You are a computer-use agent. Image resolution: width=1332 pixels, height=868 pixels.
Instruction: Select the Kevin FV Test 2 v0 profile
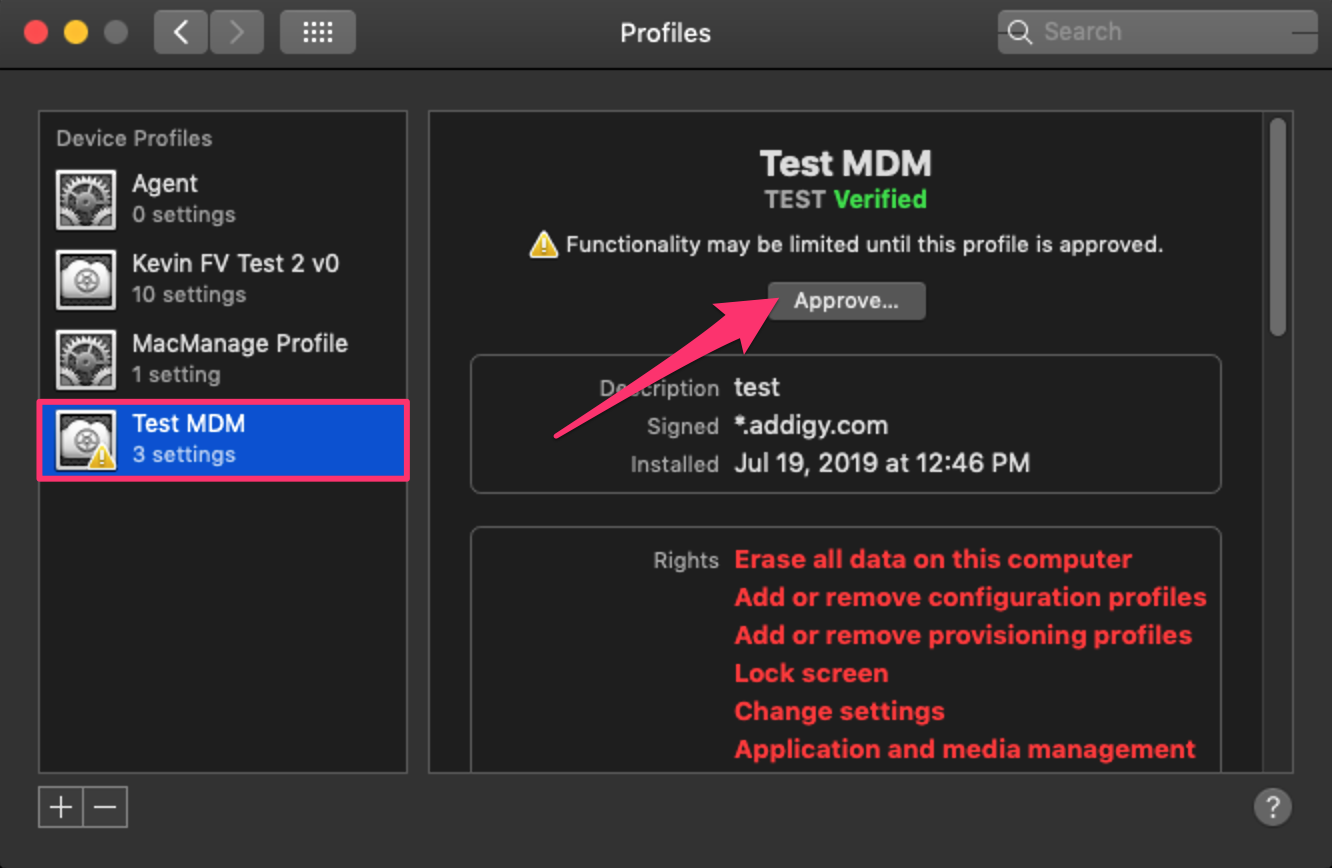click(223, 280)
